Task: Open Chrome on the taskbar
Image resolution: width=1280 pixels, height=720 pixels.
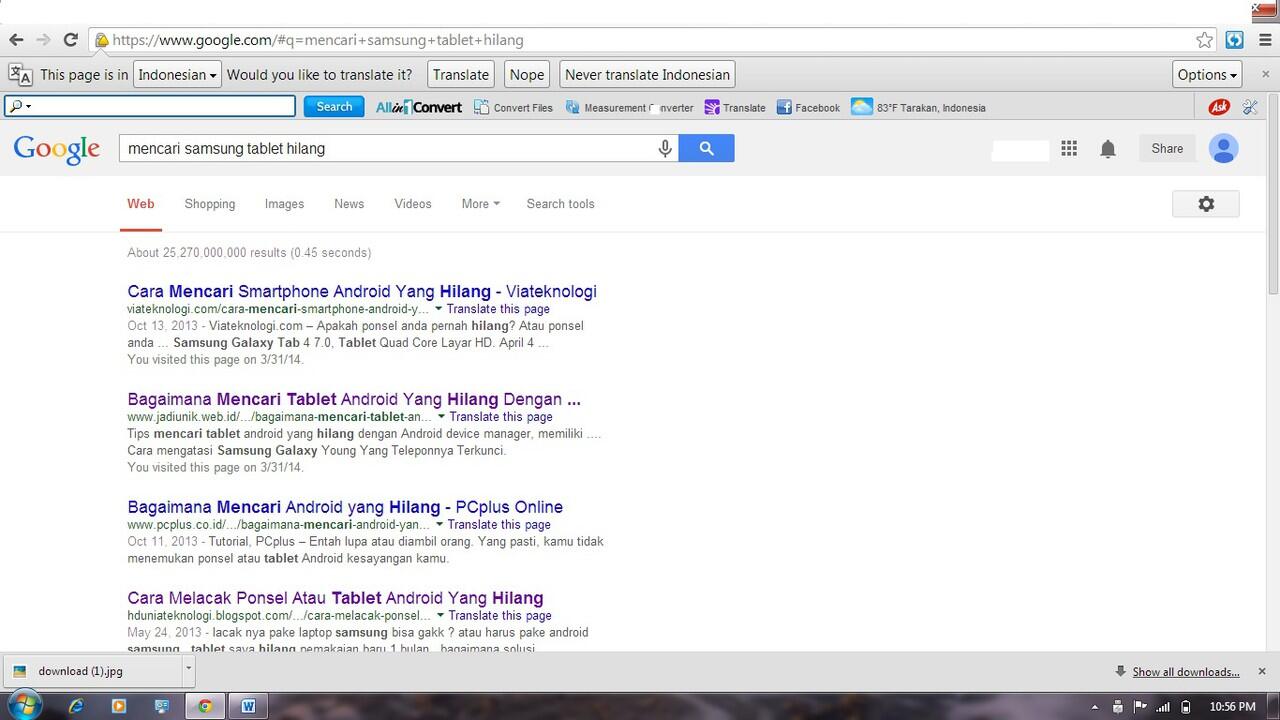Action: click(x=205, y=706)
